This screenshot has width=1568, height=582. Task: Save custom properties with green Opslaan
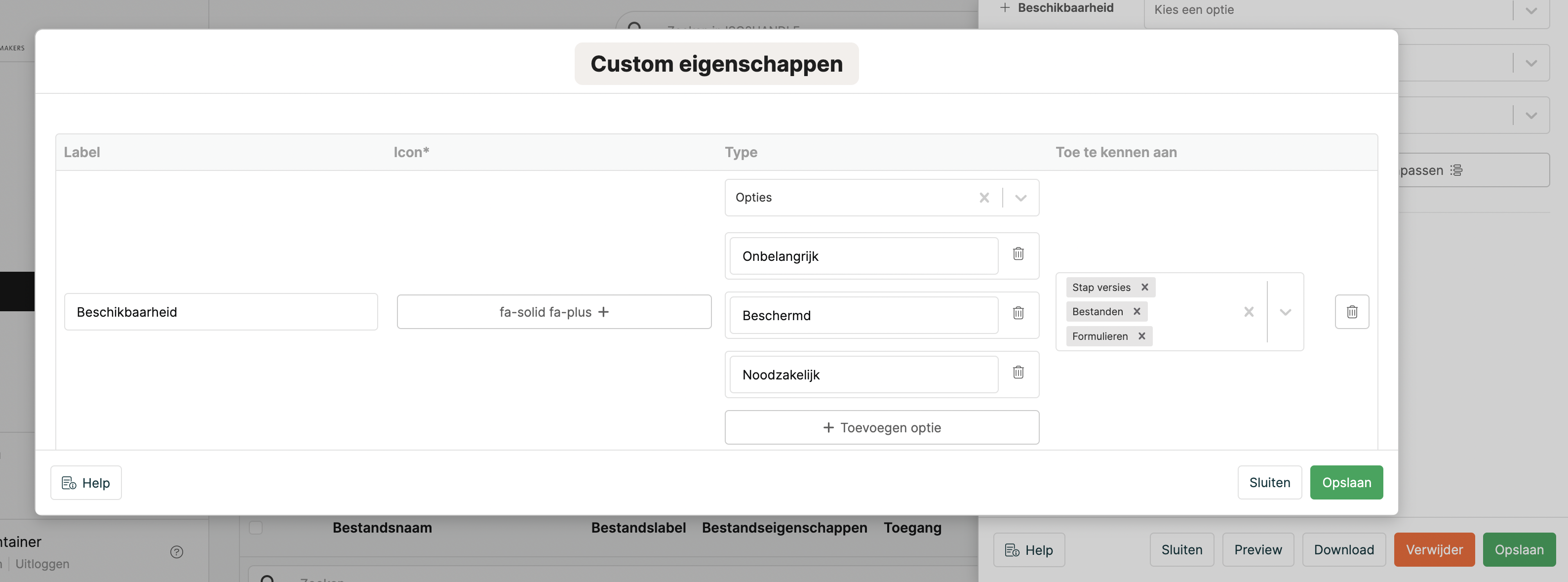pos(1346,483)
